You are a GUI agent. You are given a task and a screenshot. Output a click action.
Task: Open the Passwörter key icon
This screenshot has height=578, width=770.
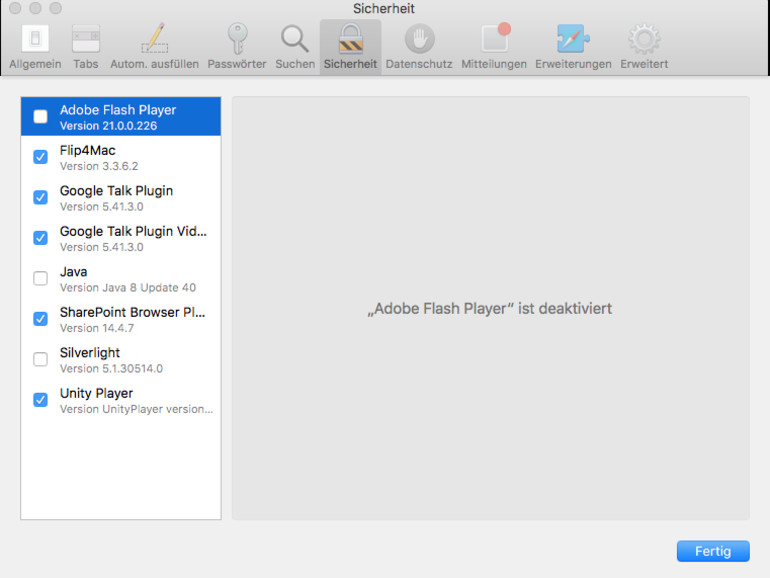pos(237,38)
